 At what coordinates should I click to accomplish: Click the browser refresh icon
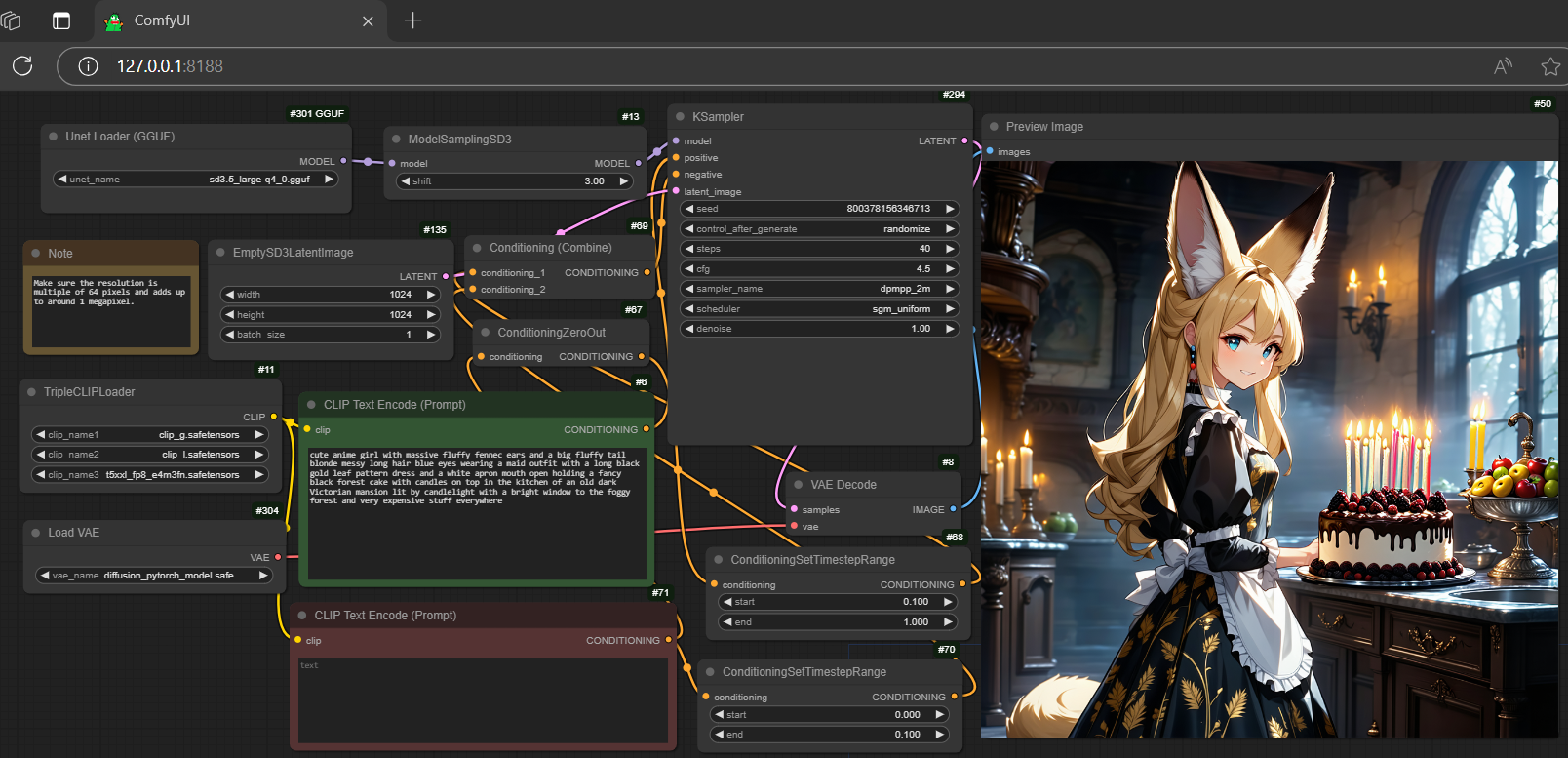22,65
